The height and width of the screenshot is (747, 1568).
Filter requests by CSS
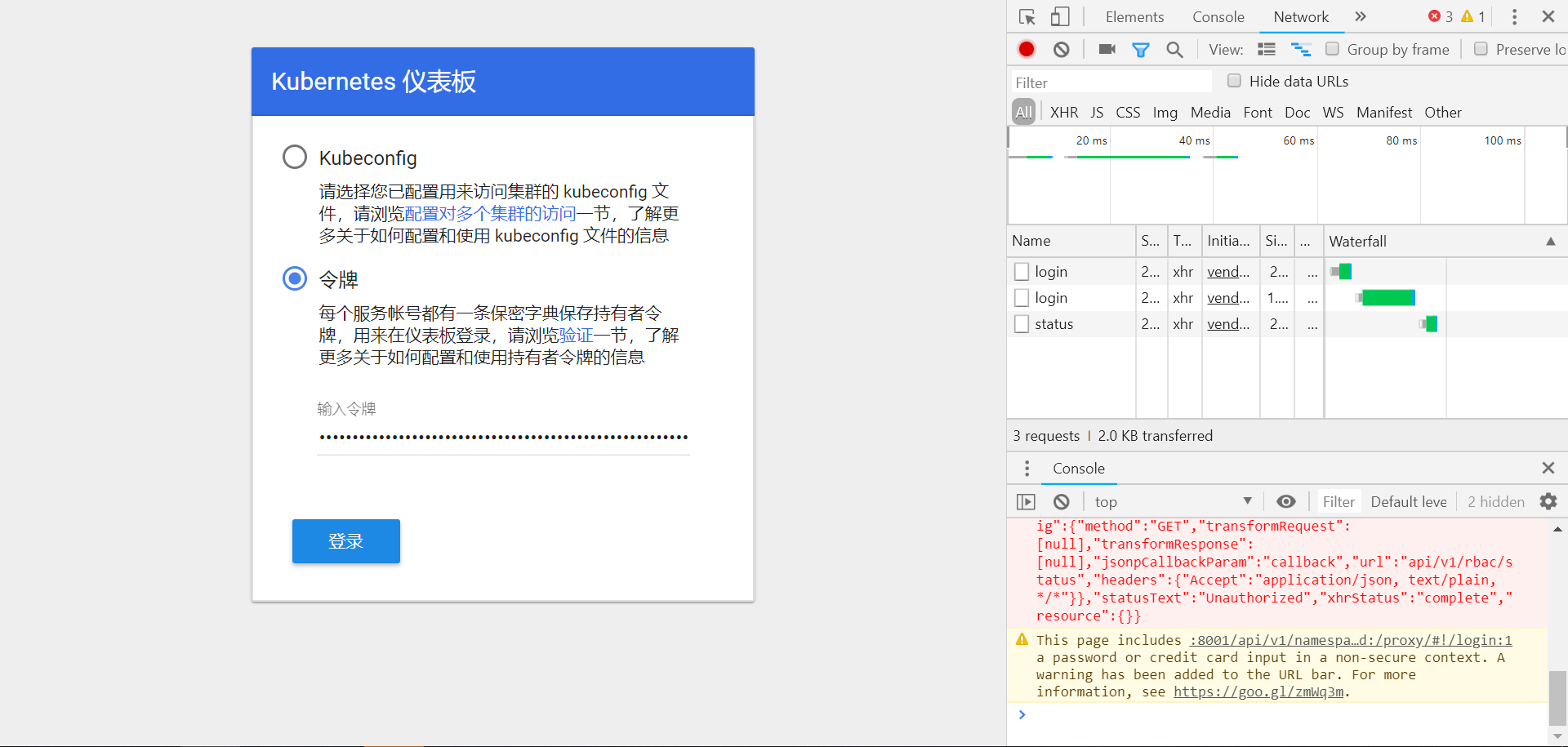(x=1128, y=113)
